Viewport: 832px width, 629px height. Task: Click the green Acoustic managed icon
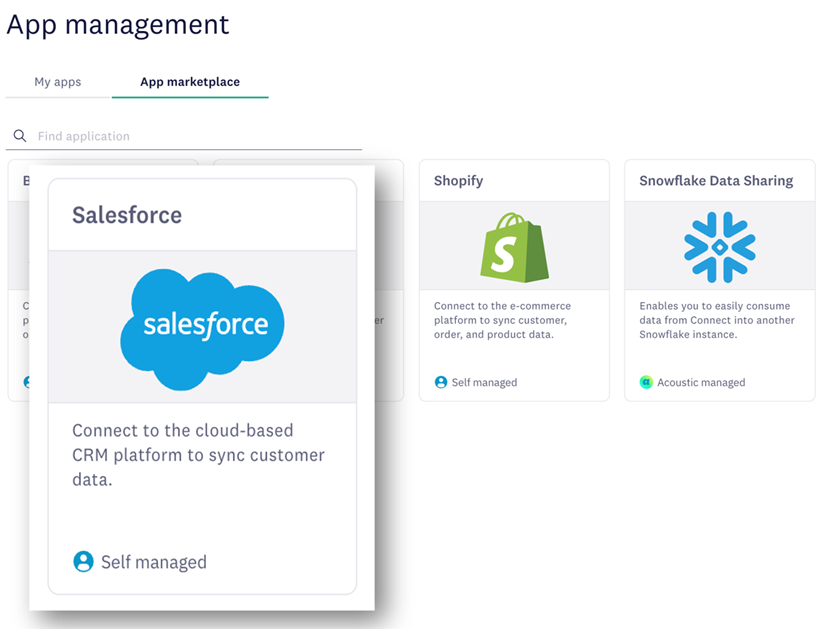tap(646, 382)
